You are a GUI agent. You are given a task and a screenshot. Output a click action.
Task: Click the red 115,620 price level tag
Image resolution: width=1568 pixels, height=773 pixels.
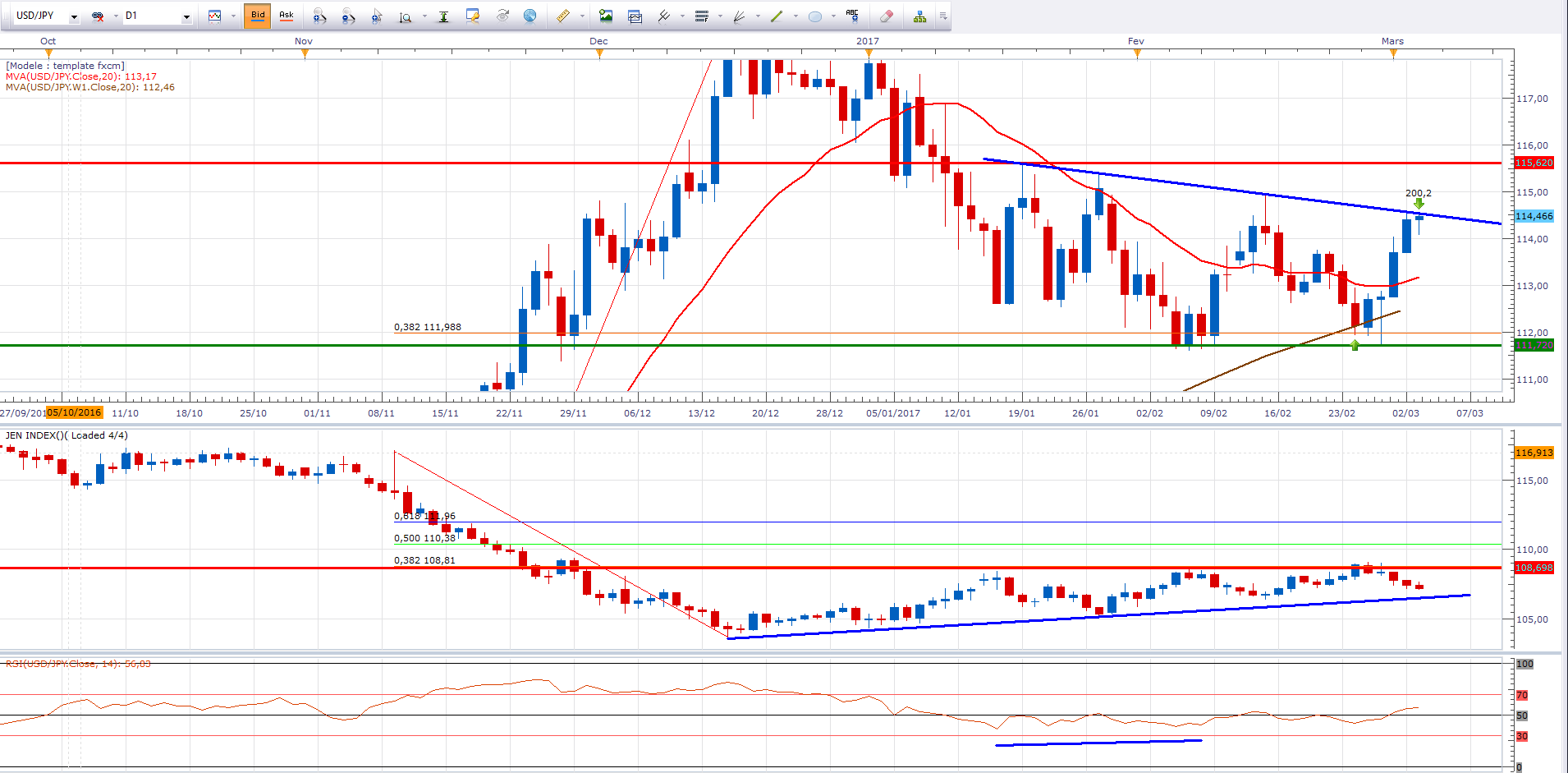coord(1534,163)
